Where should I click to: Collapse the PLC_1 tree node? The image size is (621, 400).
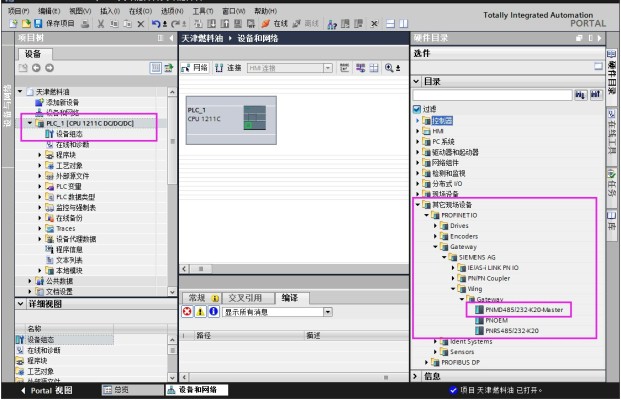coord(30,123)
